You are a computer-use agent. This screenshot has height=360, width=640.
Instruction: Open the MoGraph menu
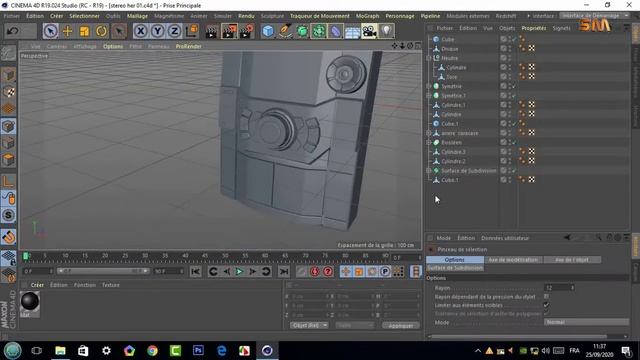point(367,16)
